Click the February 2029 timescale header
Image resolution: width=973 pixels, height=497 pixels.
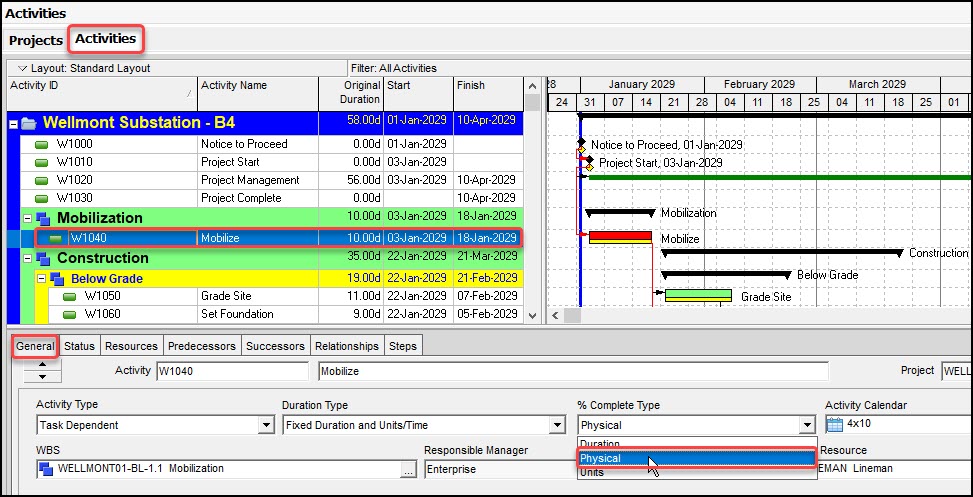760,84
